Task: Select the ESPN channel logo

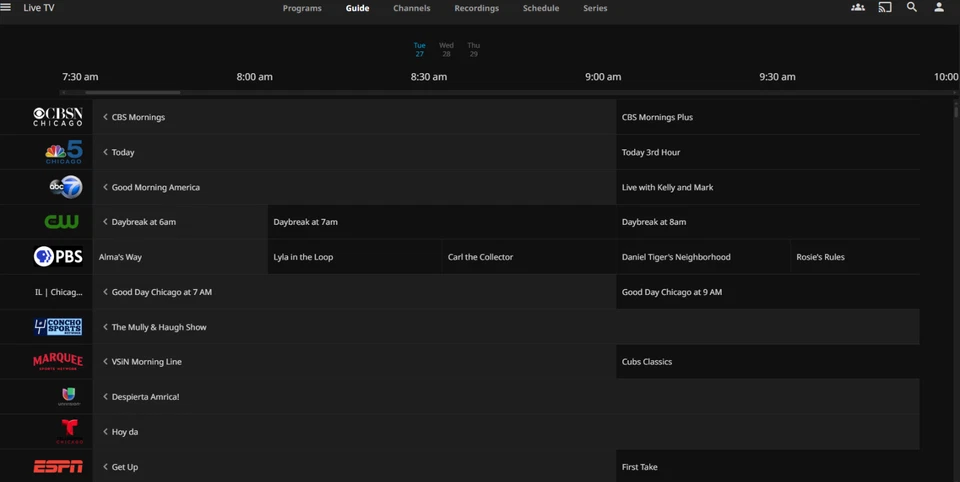Action: [58, 467]
